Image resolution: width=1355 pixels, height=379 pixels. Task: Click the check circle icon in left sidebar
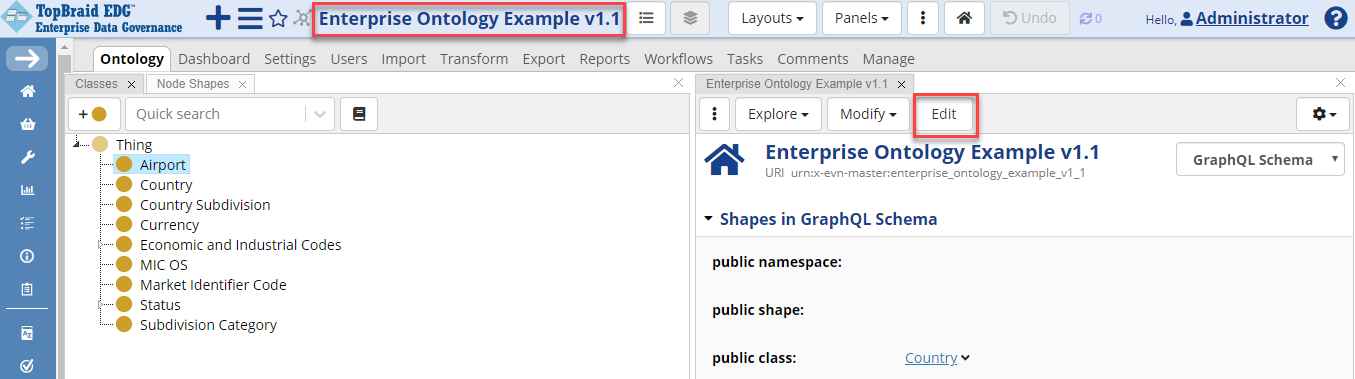[x=28, y=366]
